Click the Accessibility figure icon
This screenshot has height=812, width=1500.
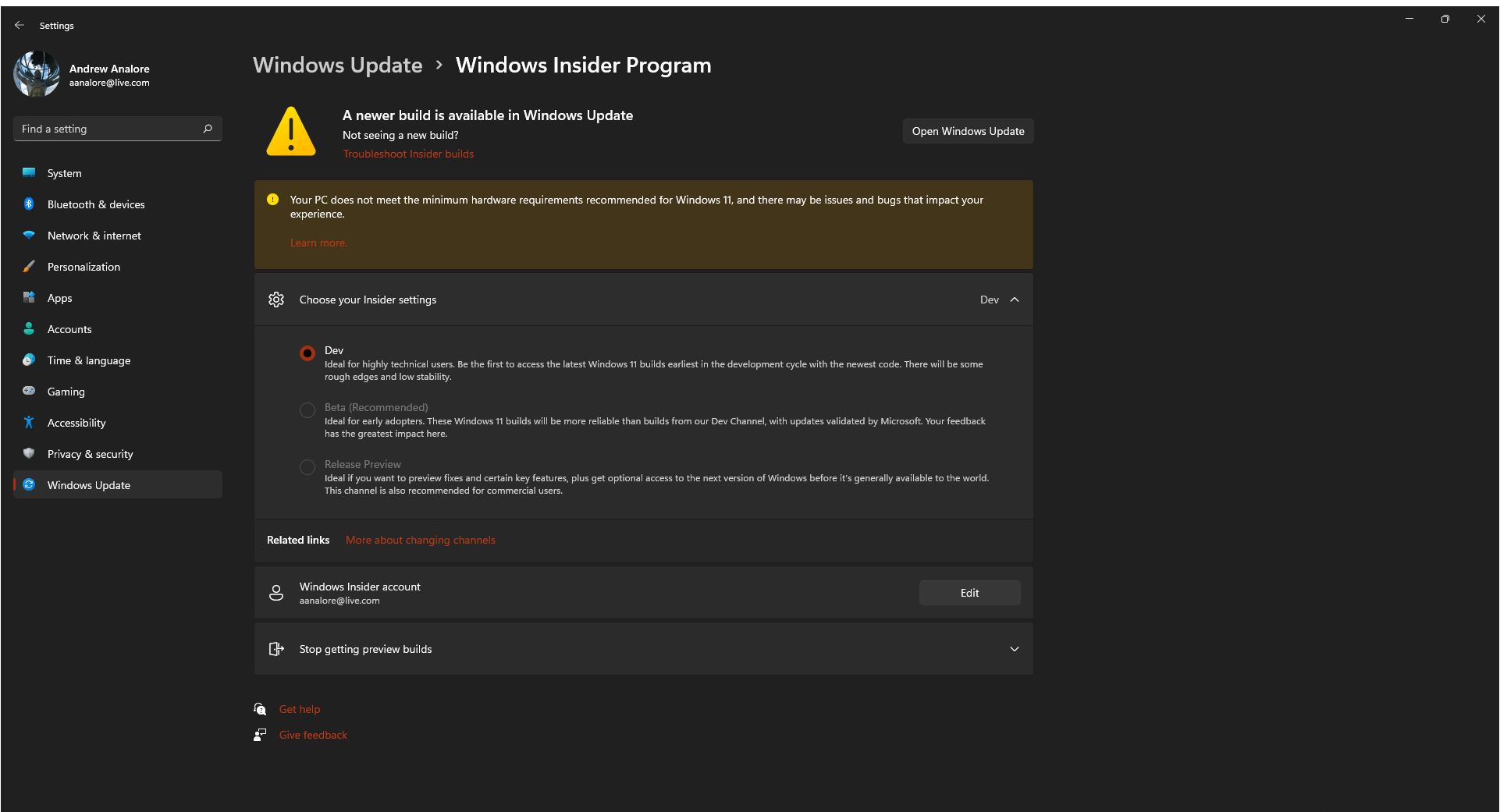click(29, 422)
